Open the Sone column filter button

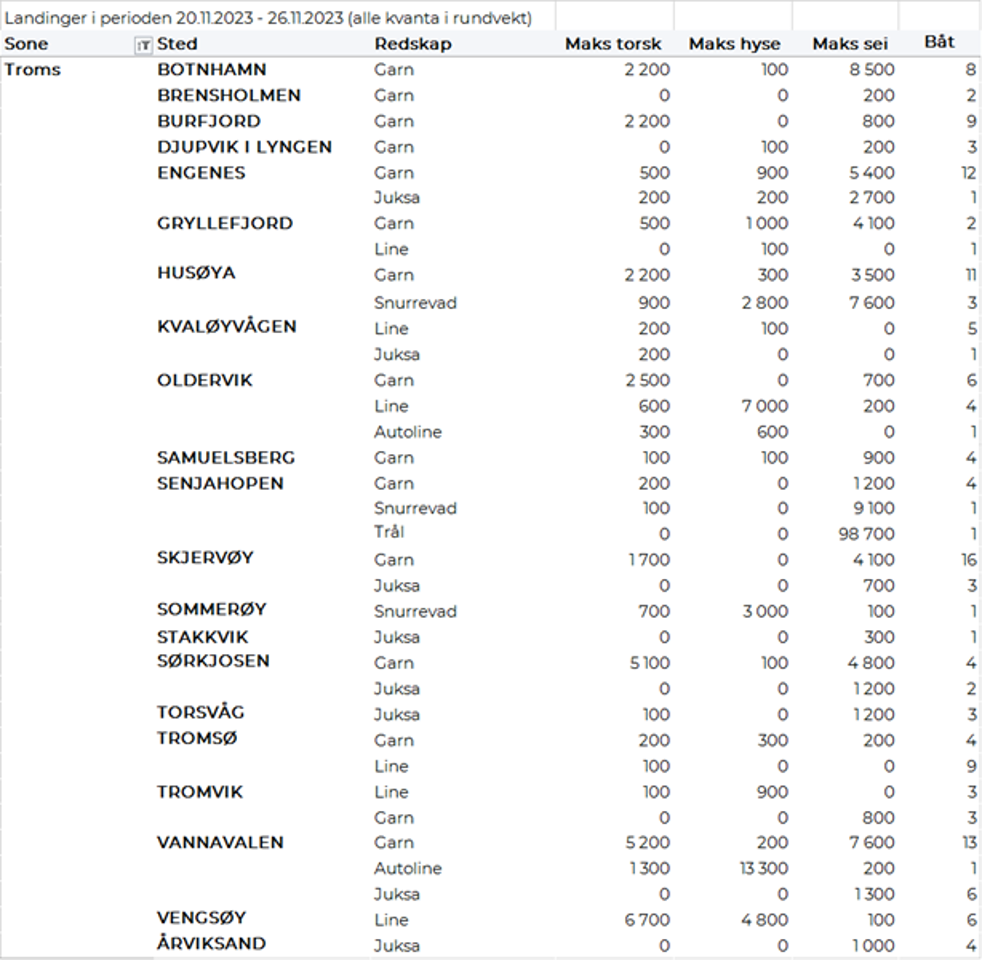point(142,45)
